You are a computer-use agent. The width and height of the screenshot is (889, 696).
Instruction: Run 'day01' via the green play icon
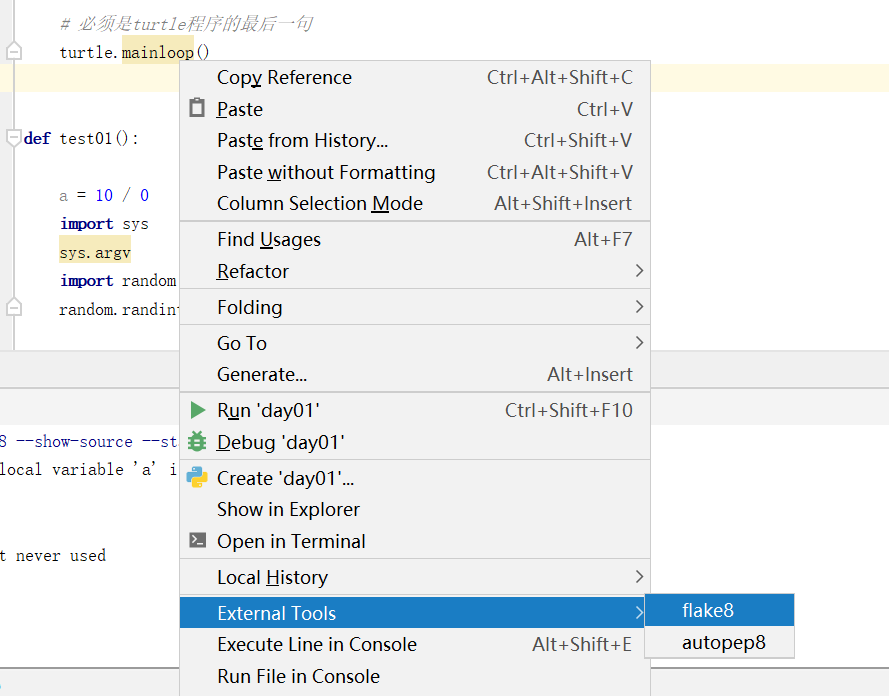point(196,409)
